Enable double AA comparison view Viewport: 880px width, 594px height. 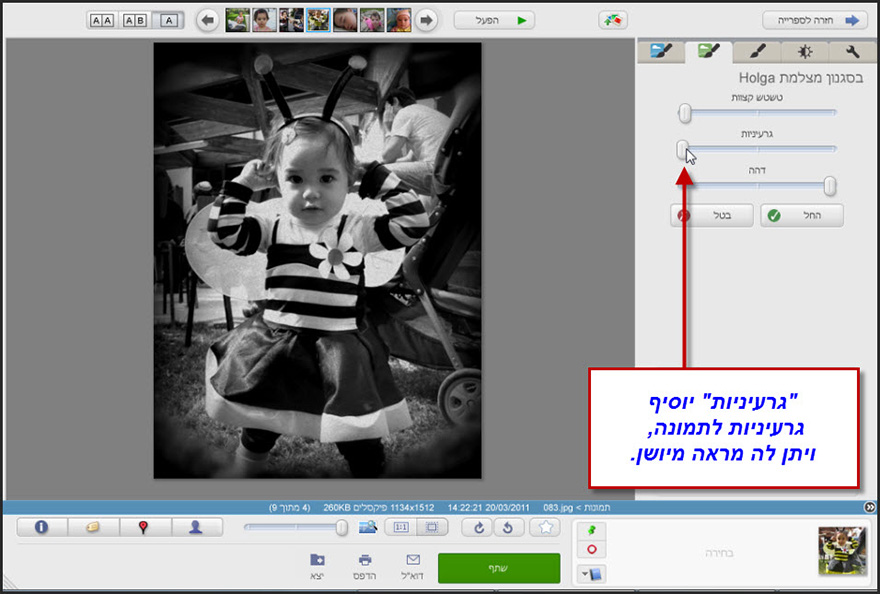103,19
